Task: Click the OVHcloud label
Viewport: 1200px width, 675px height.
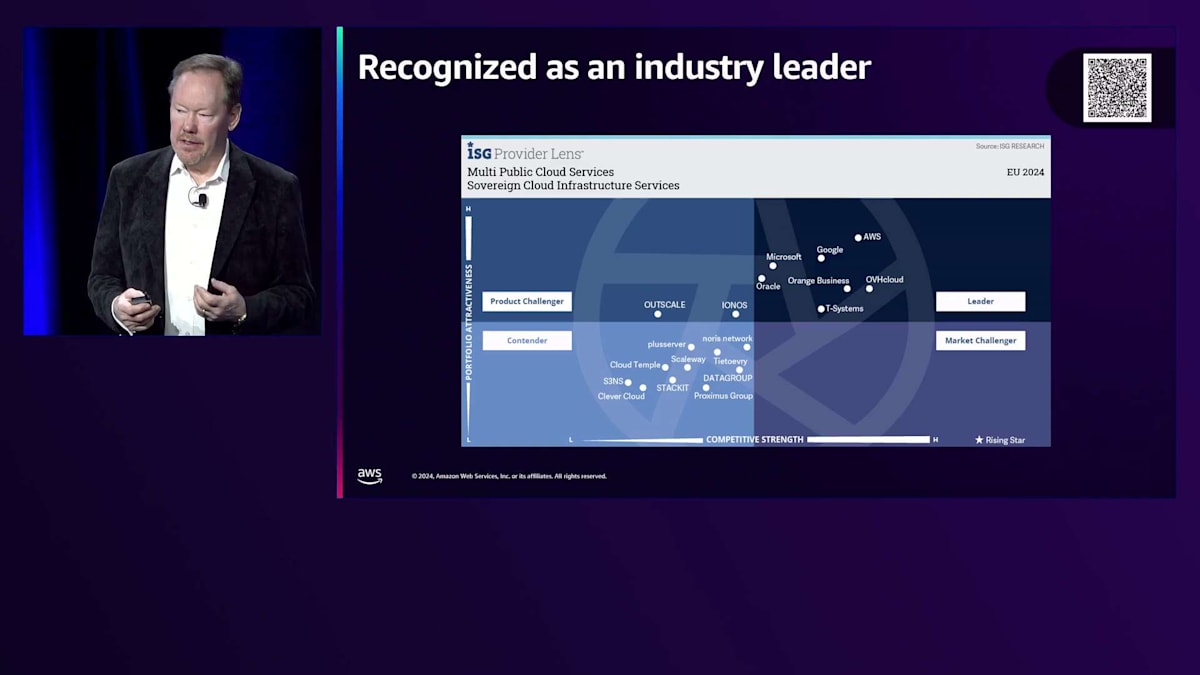Action: 884,280
